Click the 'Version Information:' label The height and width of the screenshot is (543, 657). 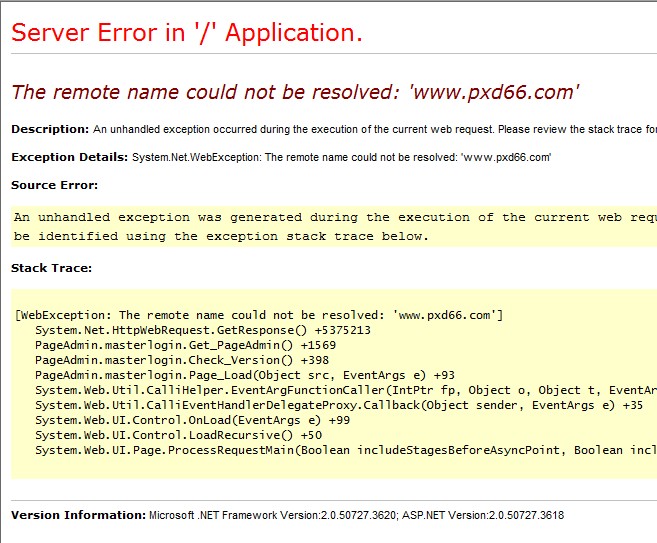[x=78, y=515]
